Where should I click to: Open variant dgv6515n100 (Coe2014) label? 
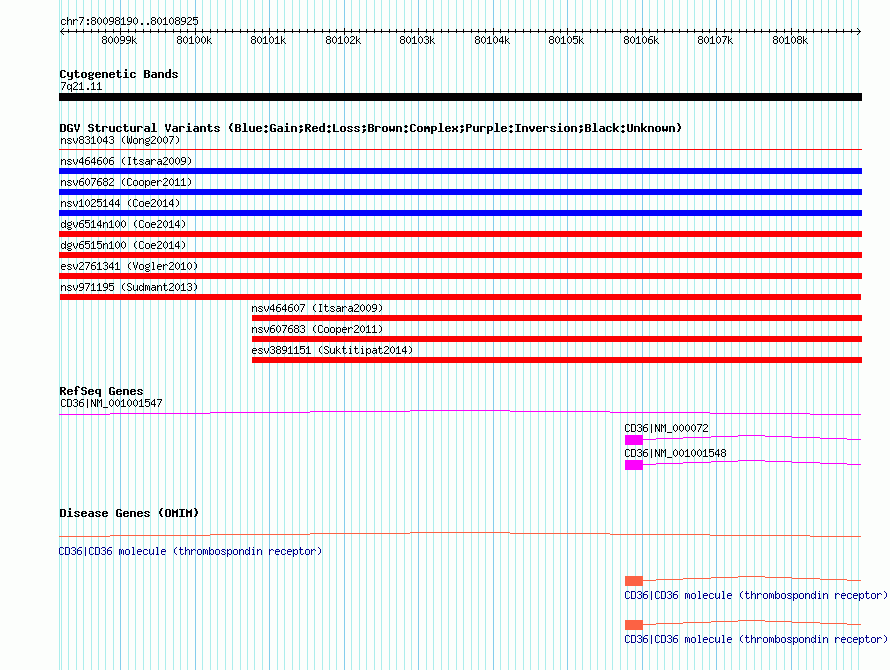[123, 245]
